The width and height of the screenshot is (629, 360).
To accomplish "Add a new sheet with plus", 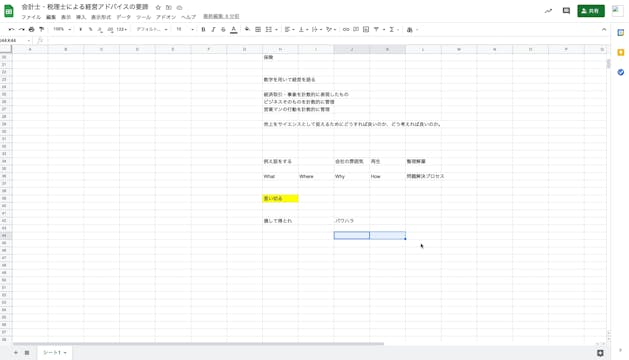I will tap(16, 353).
